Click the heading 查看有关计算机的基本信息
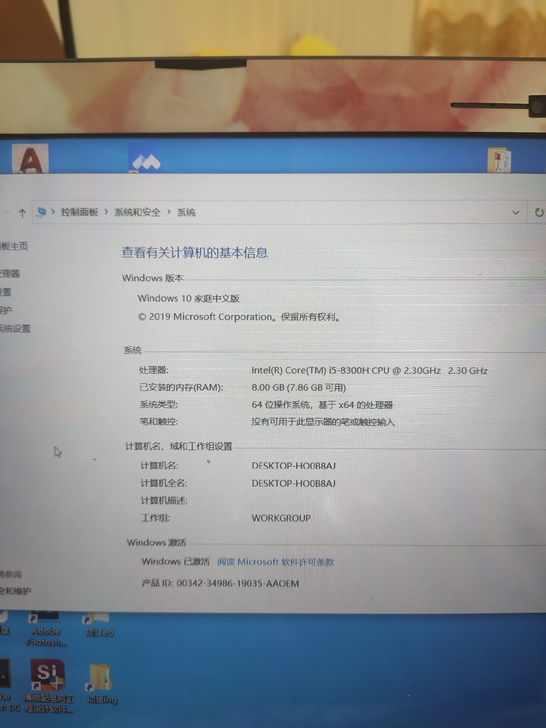 (195, 253)
